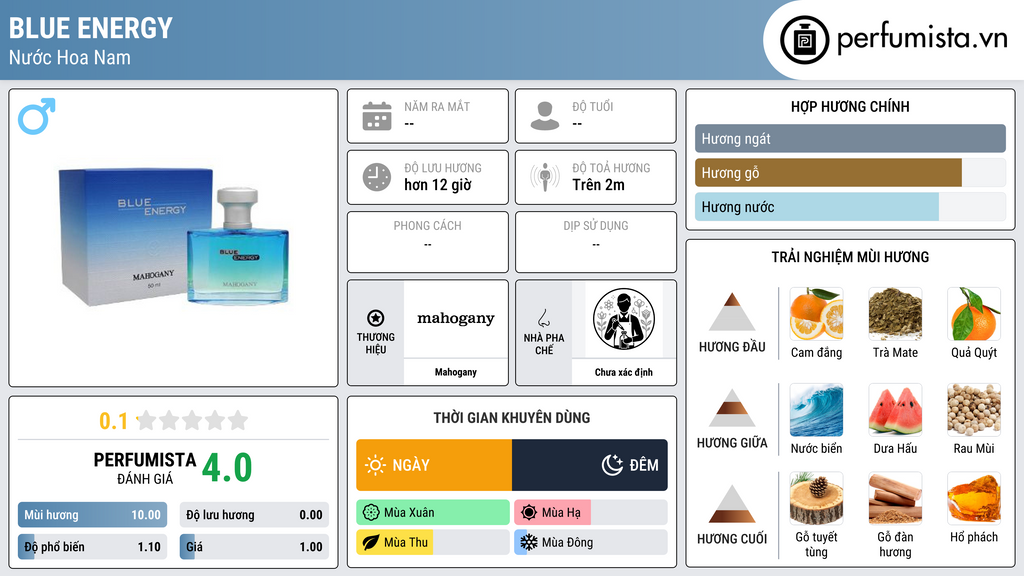Click the Nước Hoa Nam subtitle
1024x576 pixels.
[70, 57]
